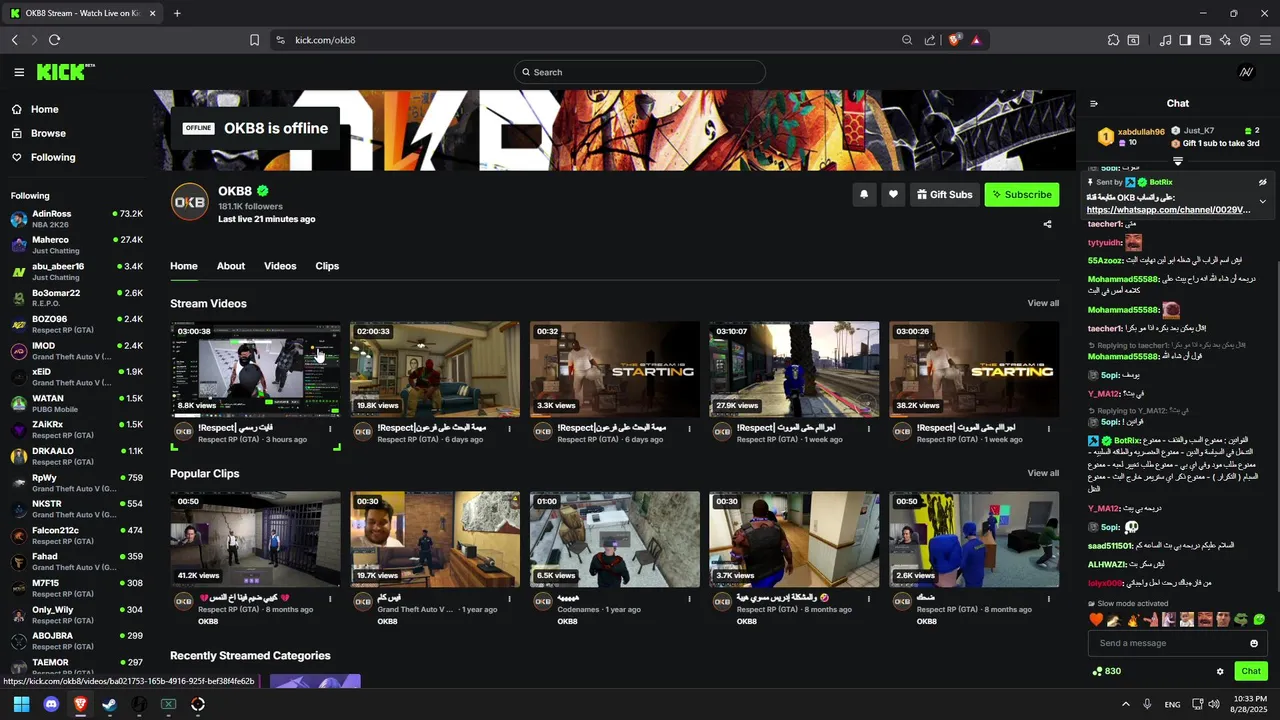Switch to the About tab
The height and width of the screenshot is (720, 1280).
pos(231,266)
